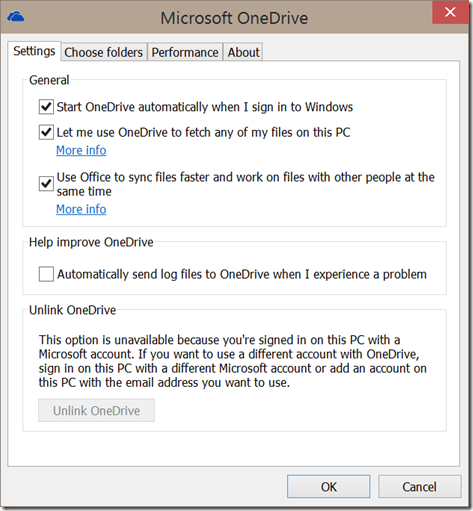
Task: Enable automatically send log files checkbox
Action: click(x=46, y=274)
